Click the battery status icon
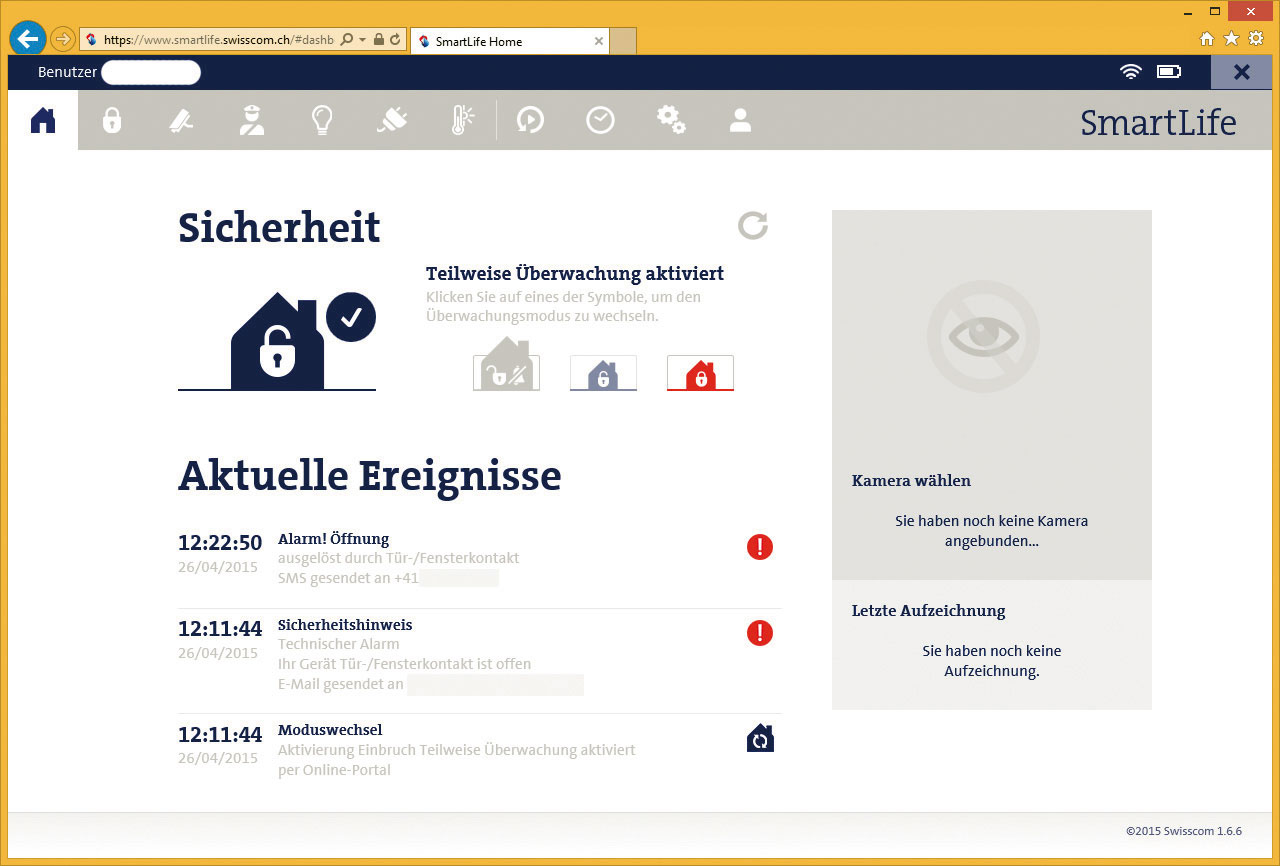The height and width of the screenshot is (866, 1280). 1169,72
